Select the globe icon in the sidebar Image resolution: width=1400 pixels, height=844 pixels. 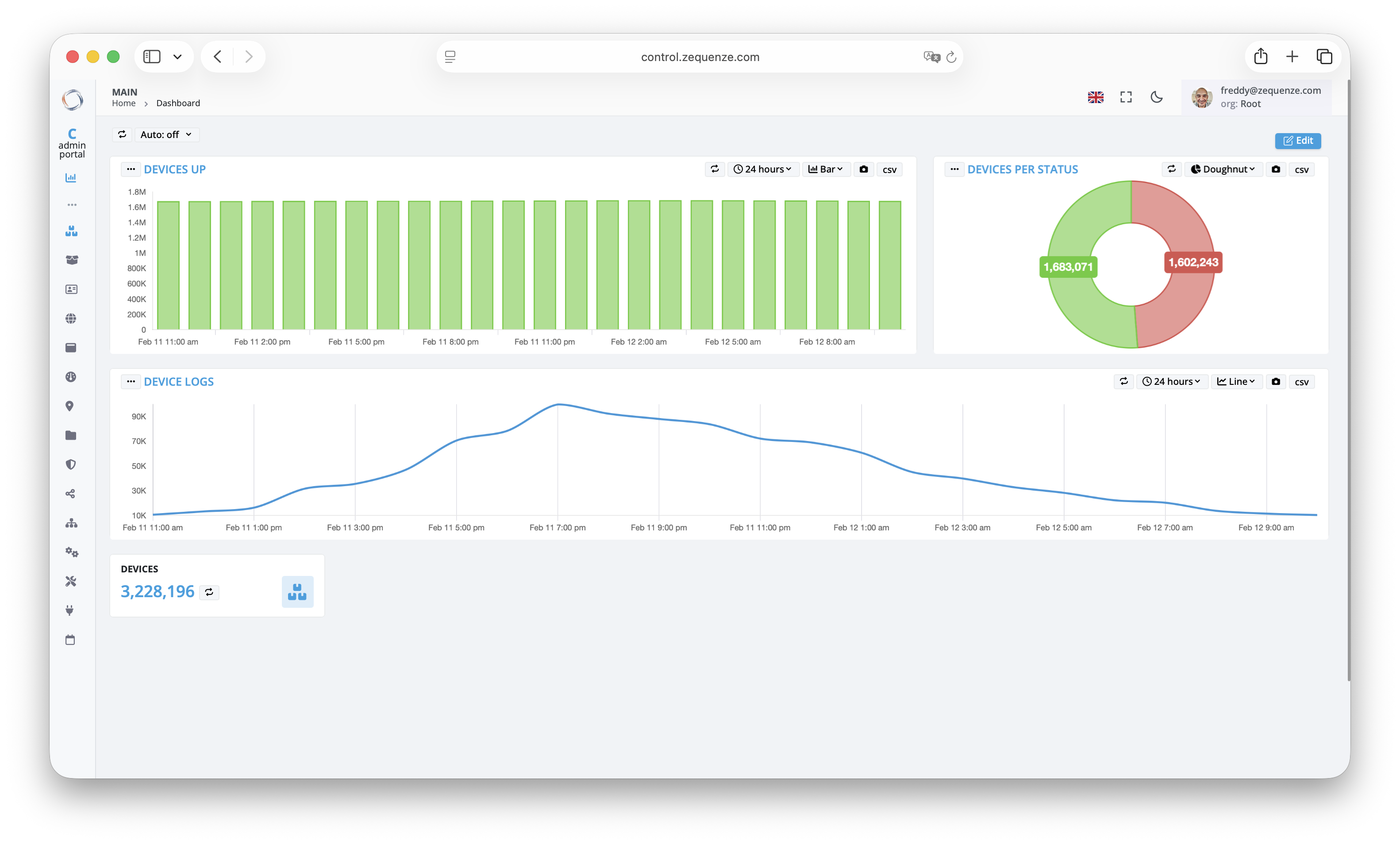click(71, 318)
